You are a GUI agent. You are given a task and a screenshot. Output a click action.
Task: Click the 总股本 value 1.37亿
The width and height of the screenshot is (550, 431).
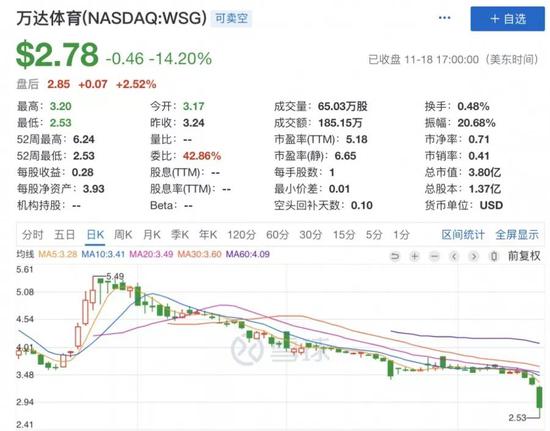[x=485, y=189]
